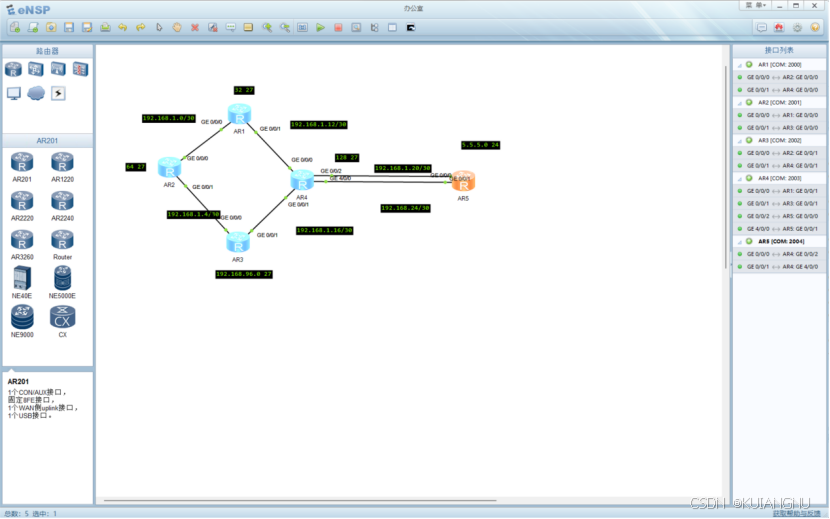The image size is (830, 519).
Task: Click the Save As toolbar icon
Action: click(87, 28)
